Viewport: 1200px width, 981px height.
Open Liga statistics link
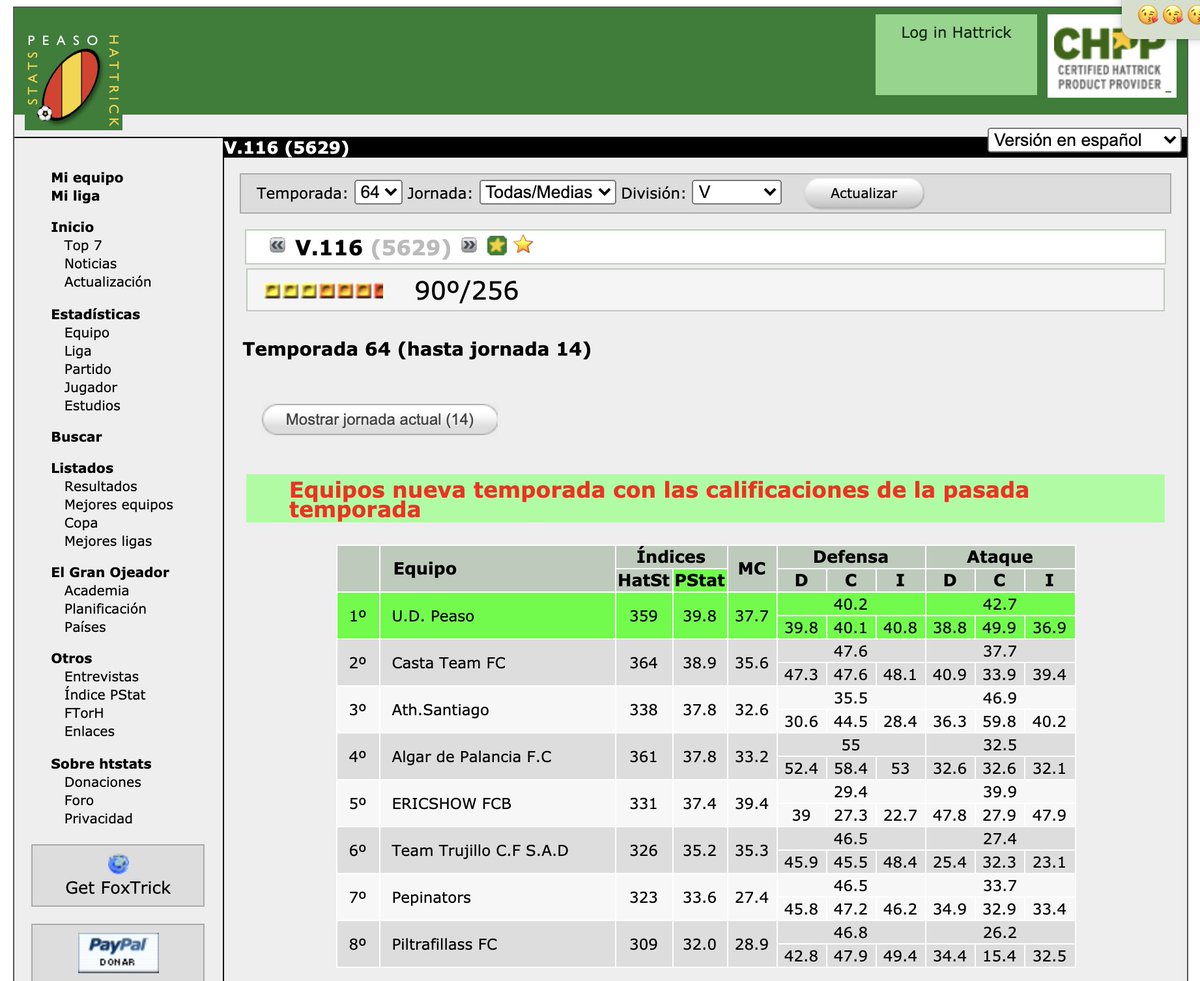(78, 351)
